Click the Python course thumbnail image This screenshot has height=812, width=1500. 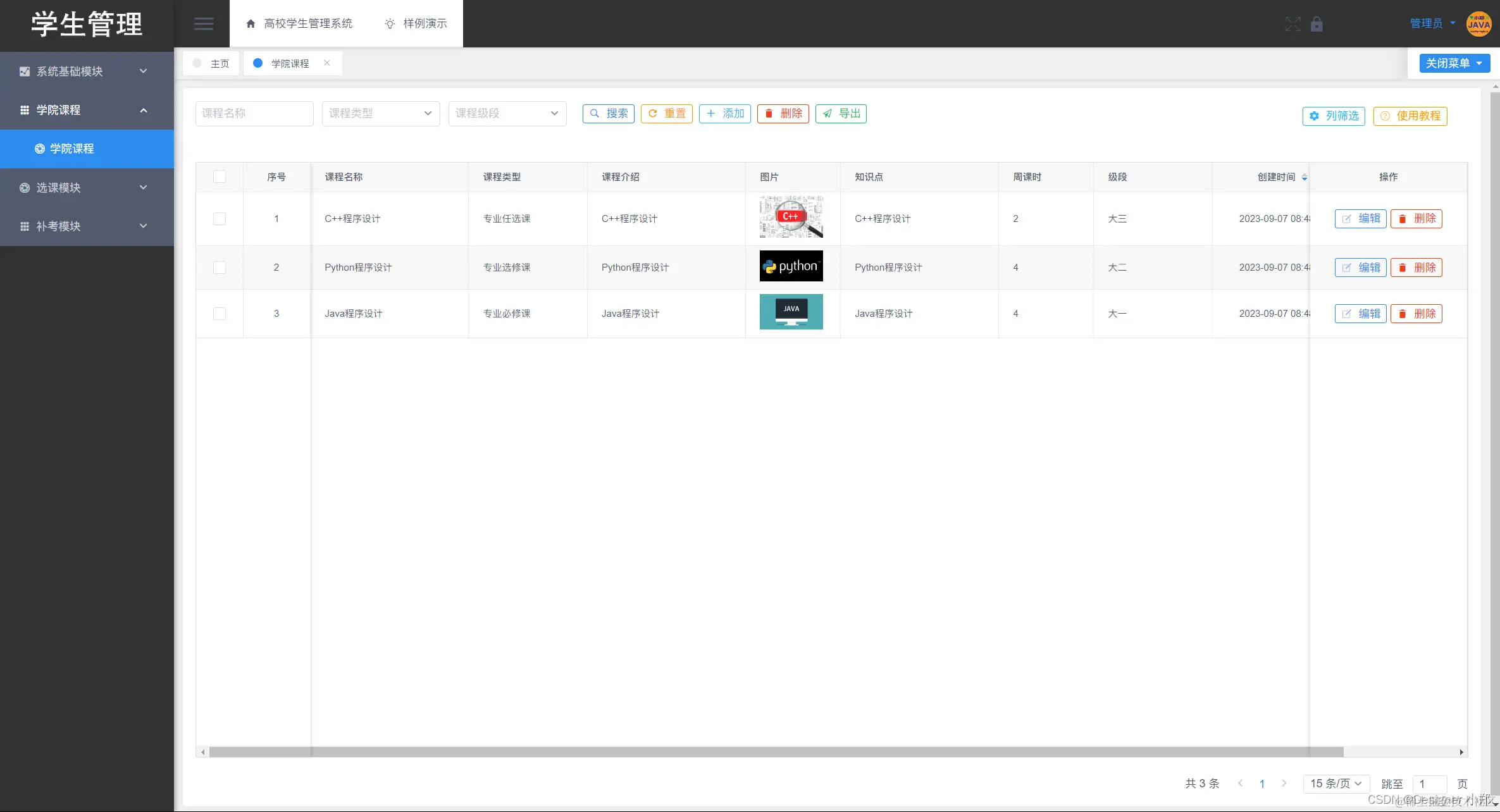(791, 266)
